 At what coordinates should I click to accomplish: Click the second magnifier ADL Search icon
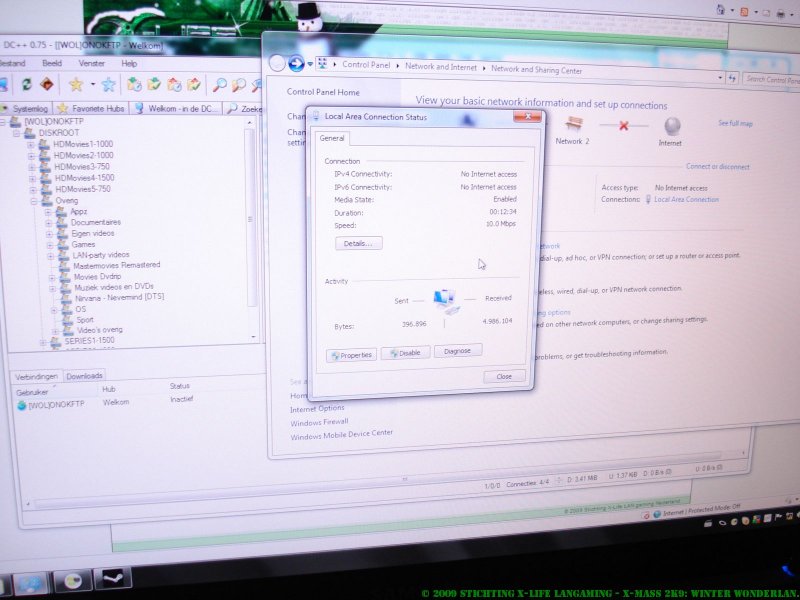[238, 85]
